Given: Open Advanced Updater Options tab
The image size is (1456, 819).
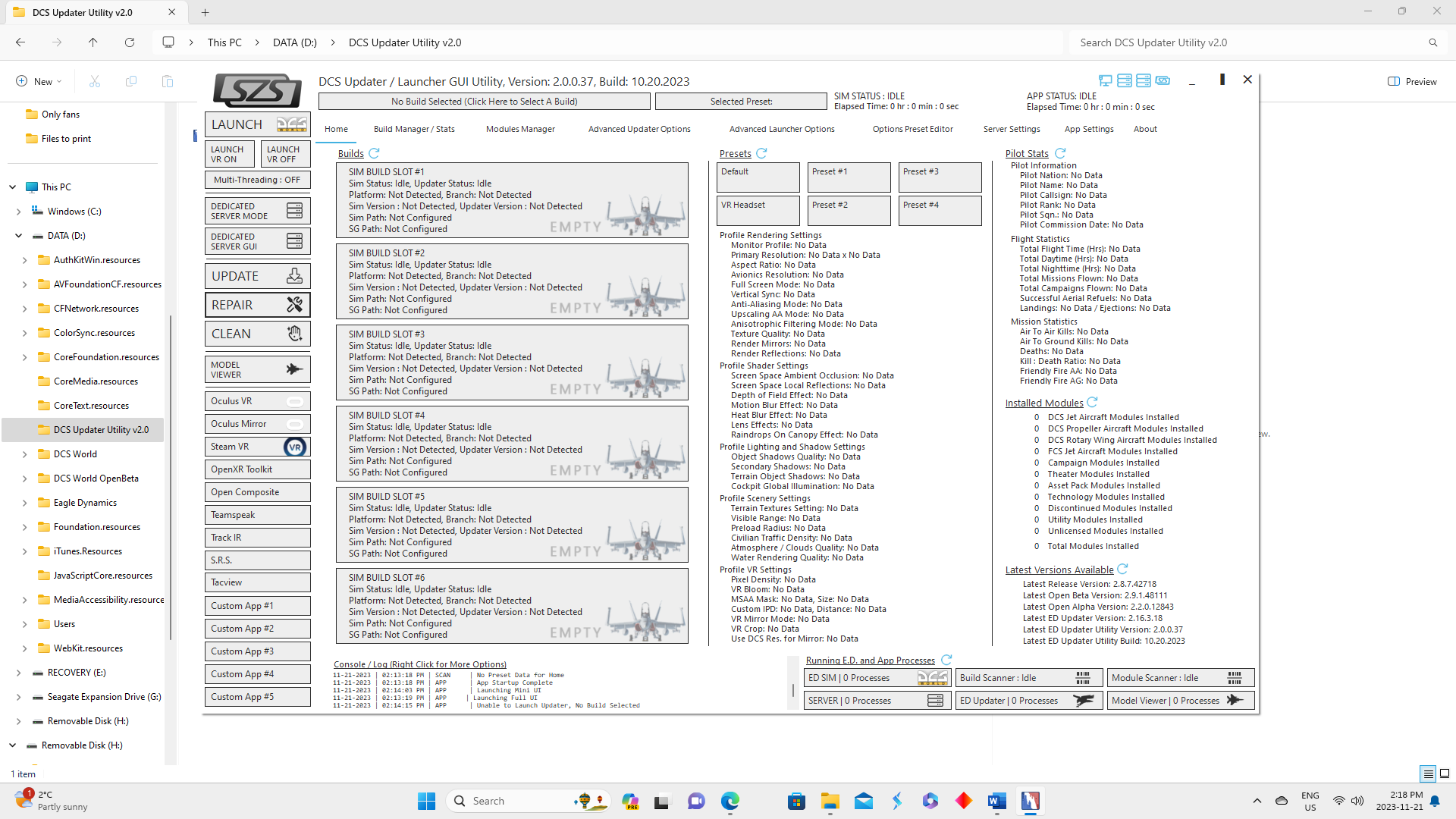Looking at the screenshot, I should coord(639,129).
